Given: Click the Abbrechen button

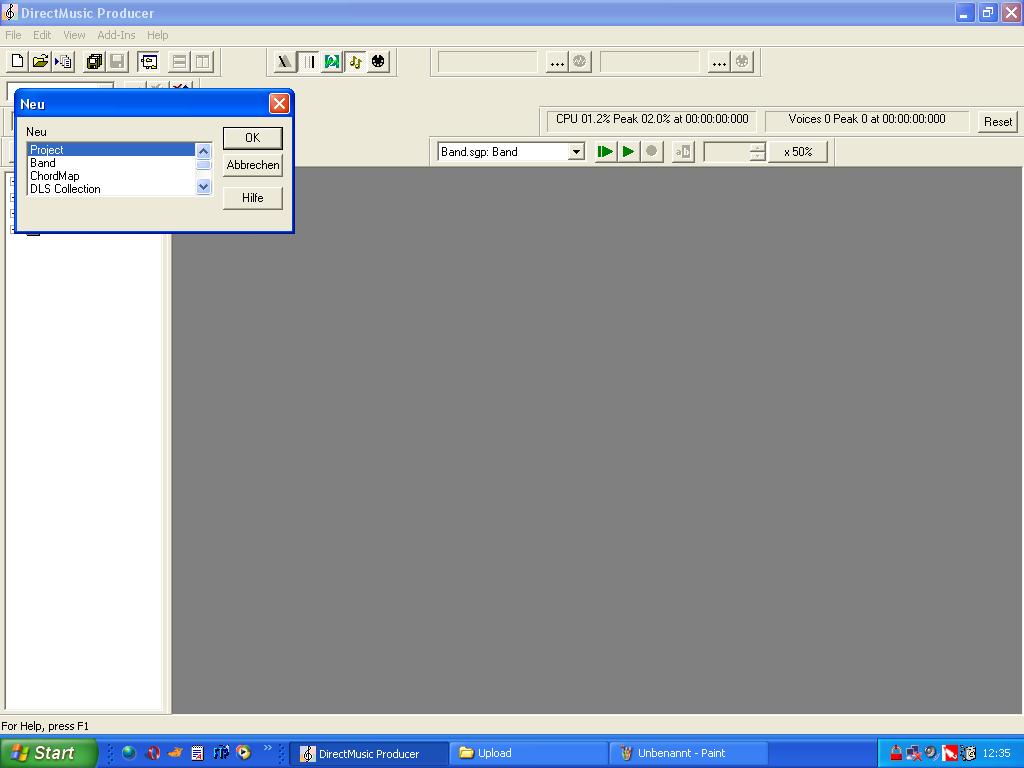Looking at the screenshot, I should click(x=252, y=165).
